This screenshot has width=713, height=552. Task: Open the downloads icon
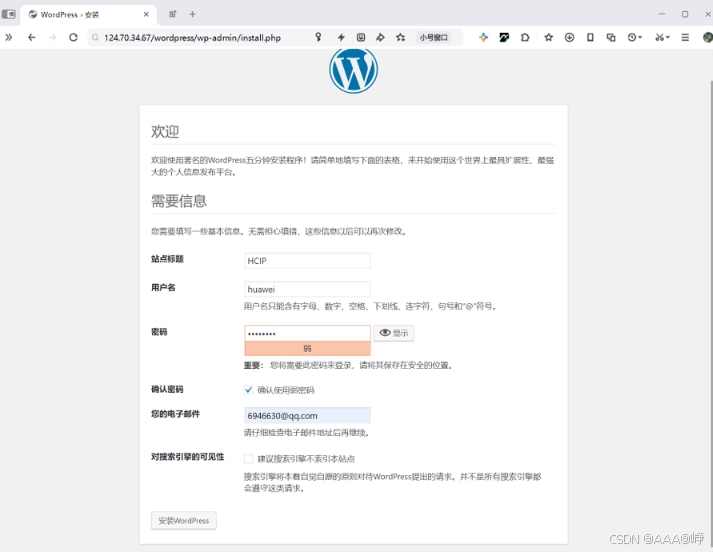[569, 37]
